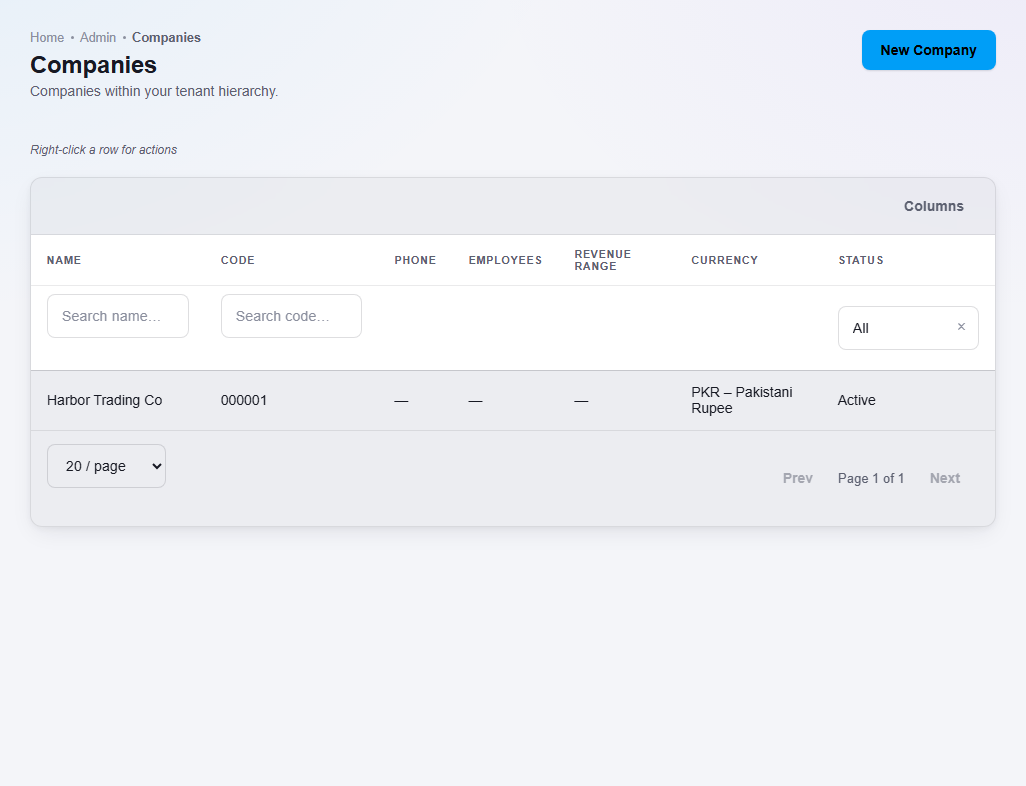Screen dimensions: 1026x786
Task: Click the Companies breadcrumb item
Action: (166, 37)
